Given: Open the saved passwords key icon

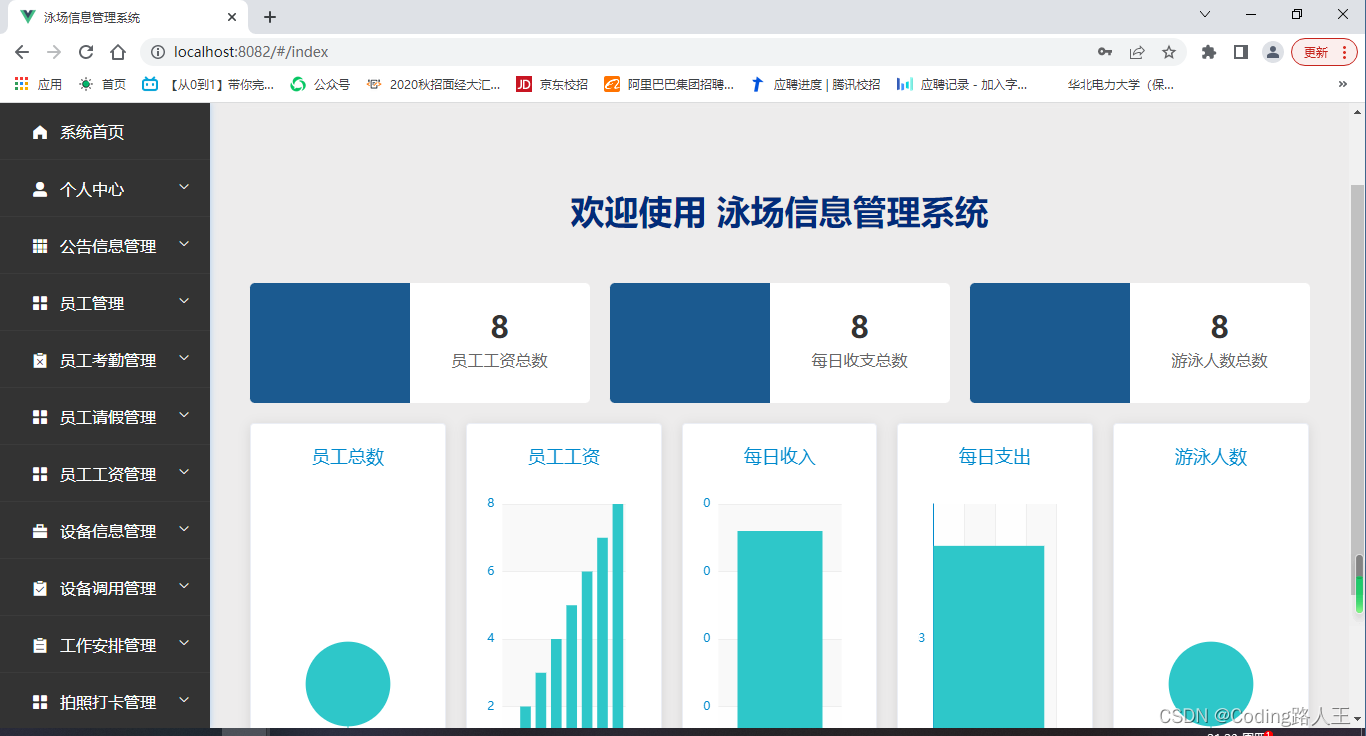Looking at the screenshot, I should 1105,52.
